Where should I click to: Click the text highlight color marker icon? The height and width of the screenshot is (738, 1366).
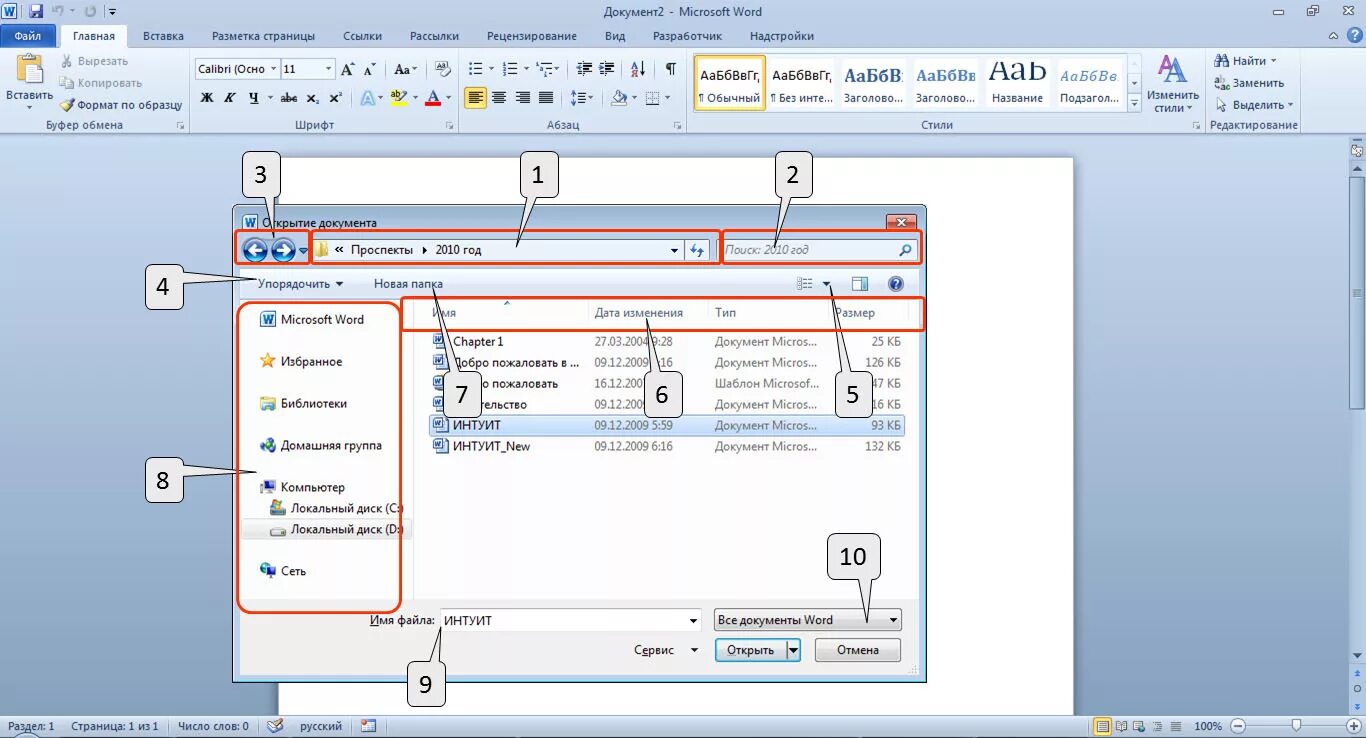click(x=398, y=98)
